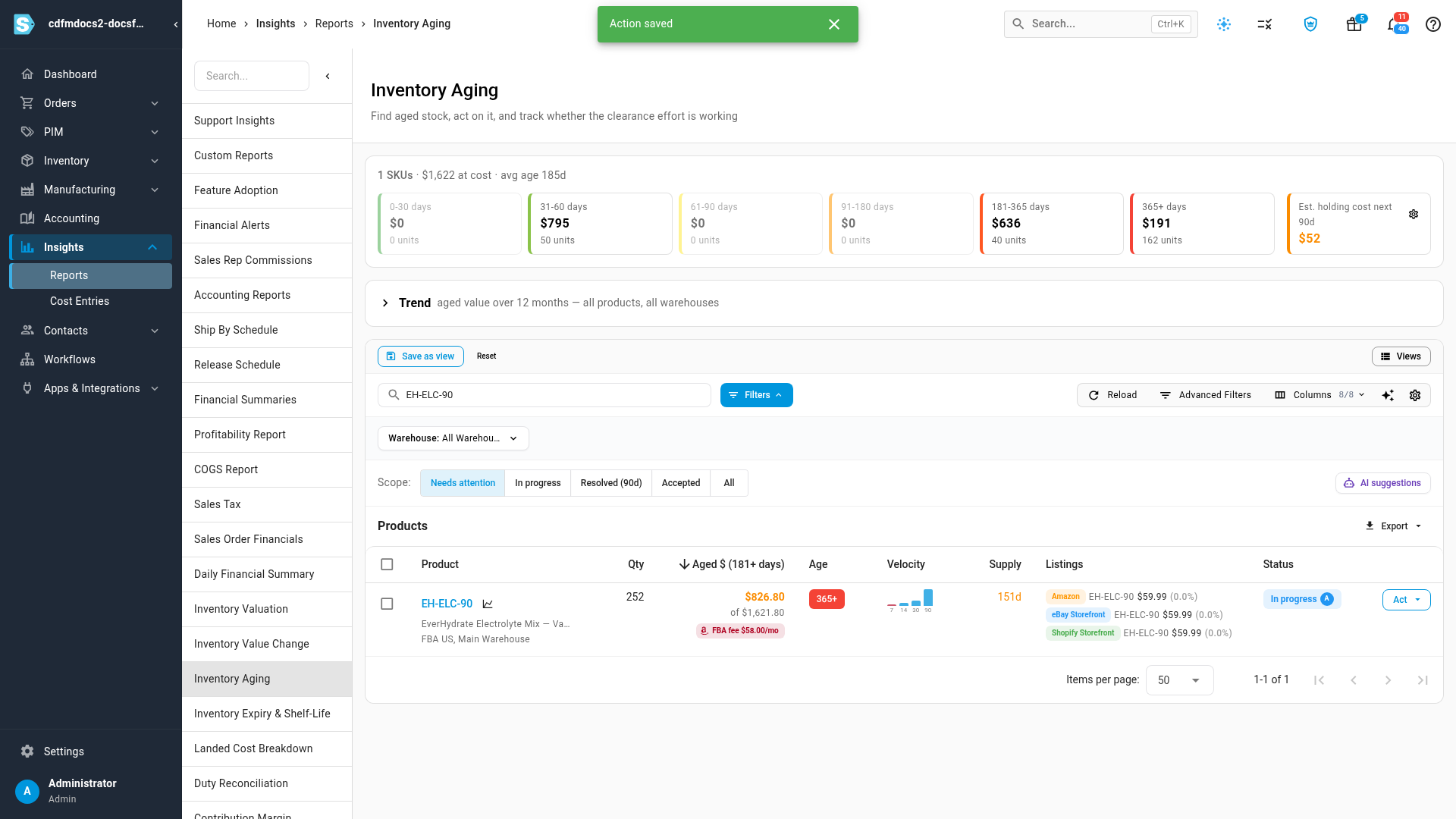Click the AI suggestions button
Screen dimensions: 1456x819
pos(1382,483)
